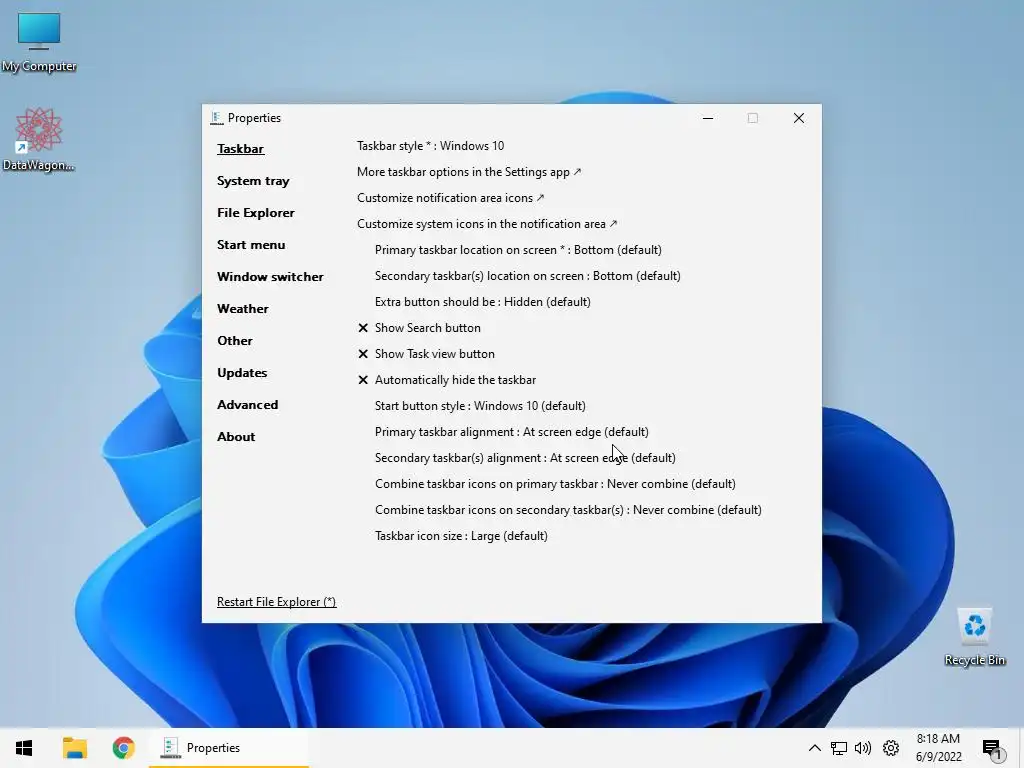
Task: Click the Properties window title icon
Action: (x=217, y=118)
